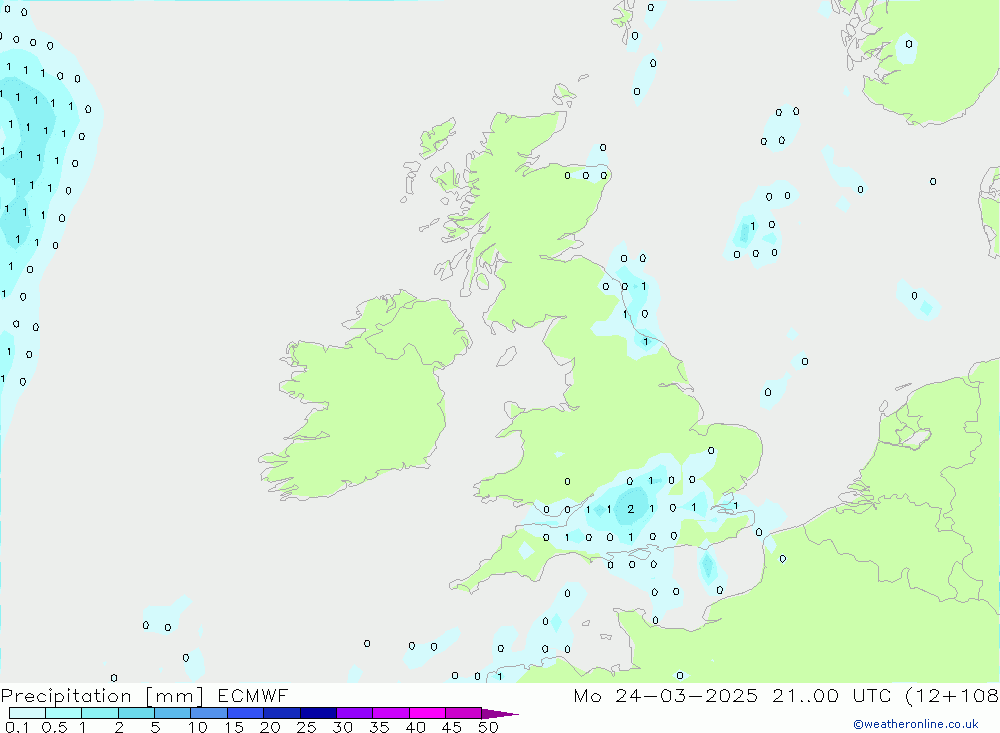Click the above-50 arrow tip of legend
This screenshot has width=1000, height=733.
(500, 713)
